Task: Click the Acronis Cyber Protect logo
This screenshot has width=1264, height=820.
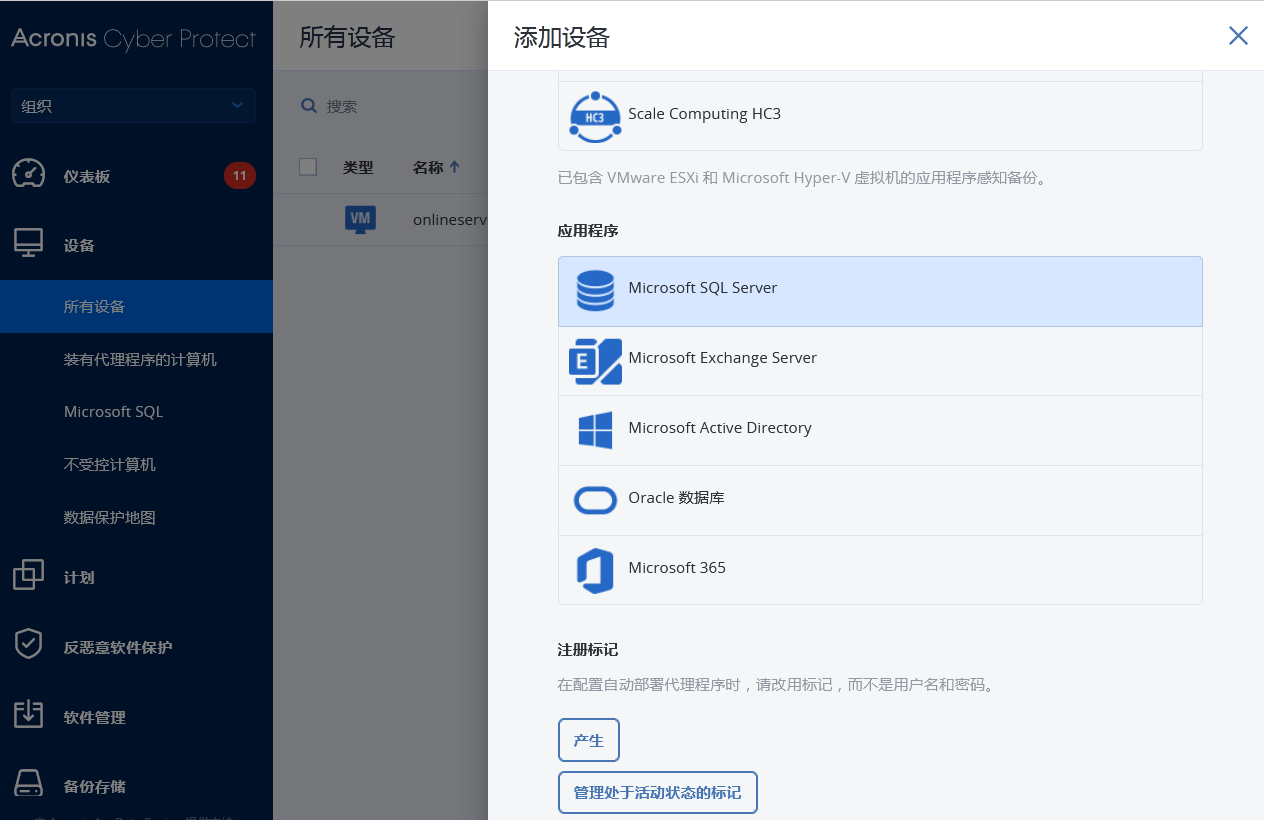Action: click(133, 39)
